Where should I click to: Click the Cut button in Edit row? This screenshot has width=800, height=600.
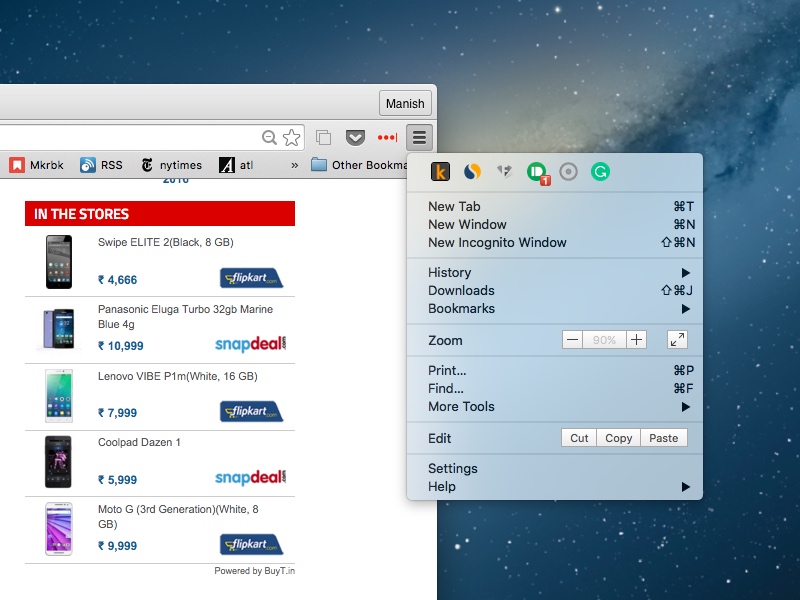coord(579,438)
